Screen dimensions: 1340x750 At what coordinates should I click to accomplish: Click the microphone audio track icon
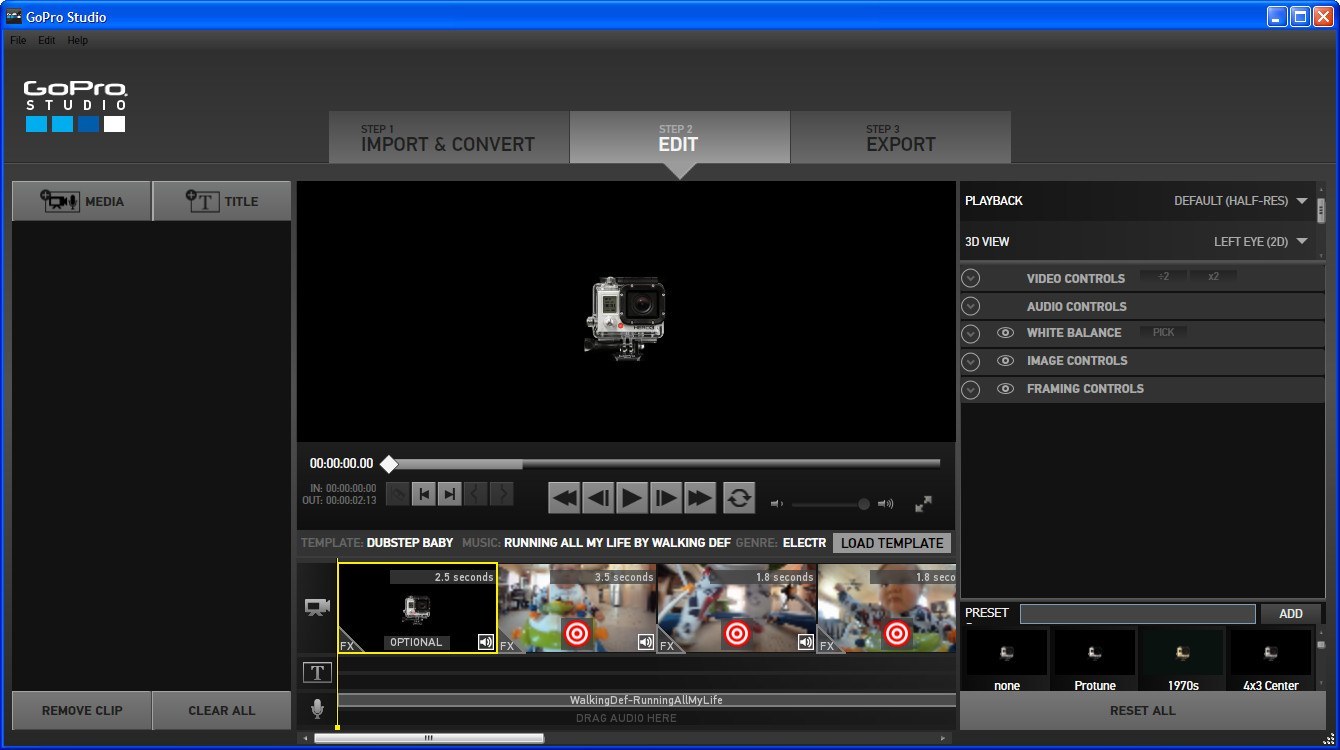pos(317,709)
